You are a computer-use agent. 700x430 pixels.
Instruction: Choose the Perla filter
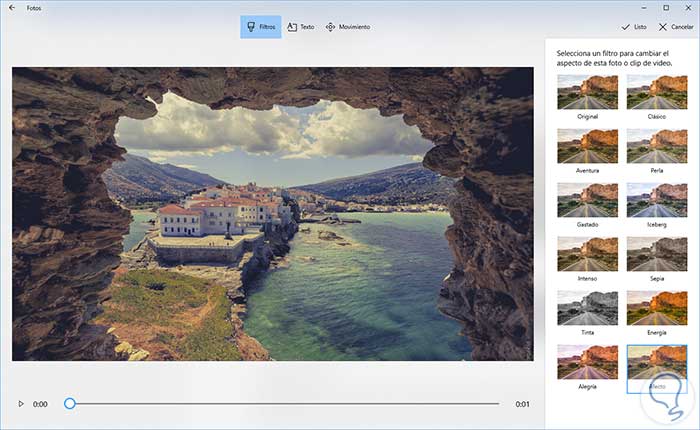pos(657,146)
